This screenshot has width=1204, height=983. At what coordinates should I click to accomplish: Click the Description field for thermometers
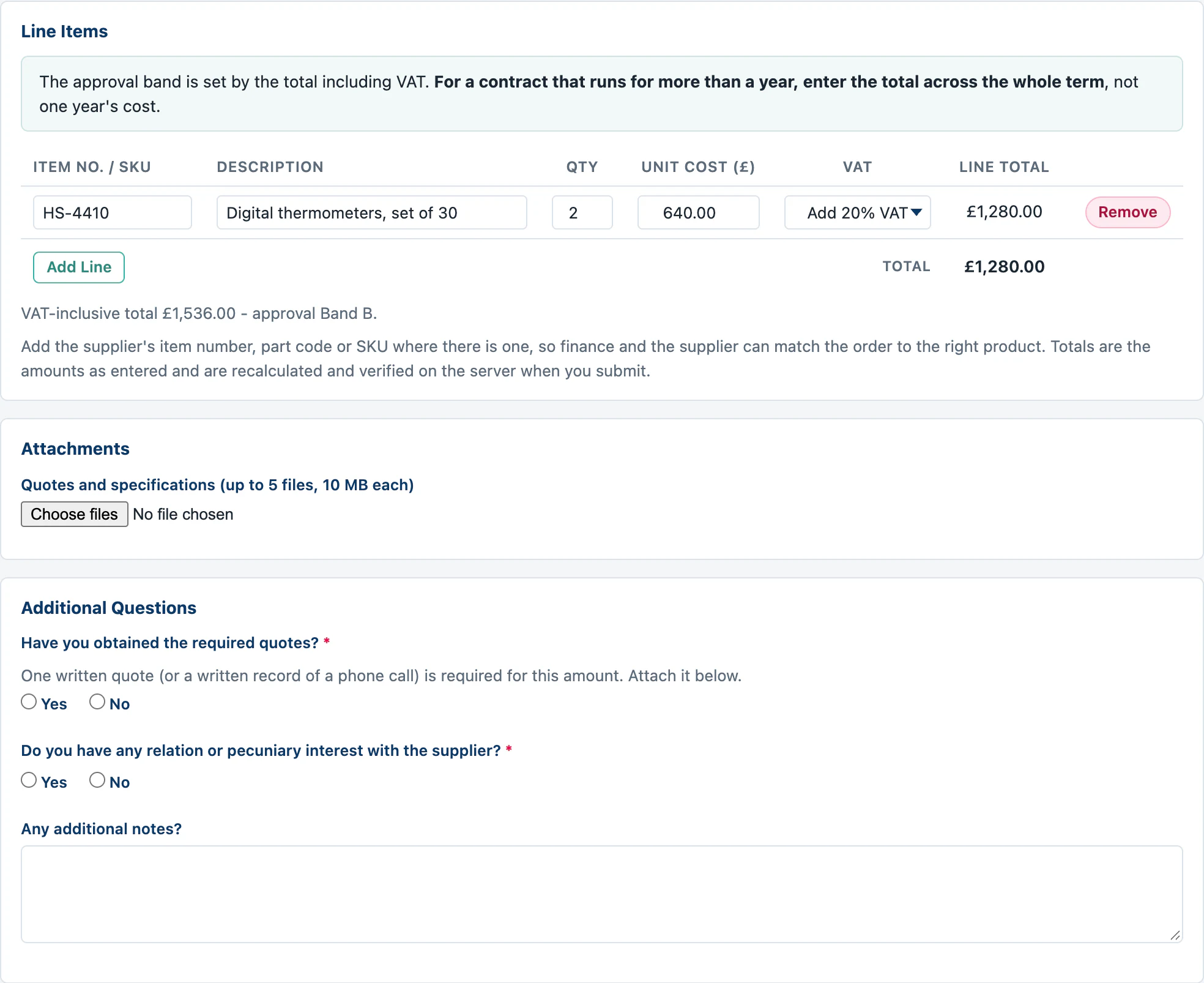tap(372, 212)
